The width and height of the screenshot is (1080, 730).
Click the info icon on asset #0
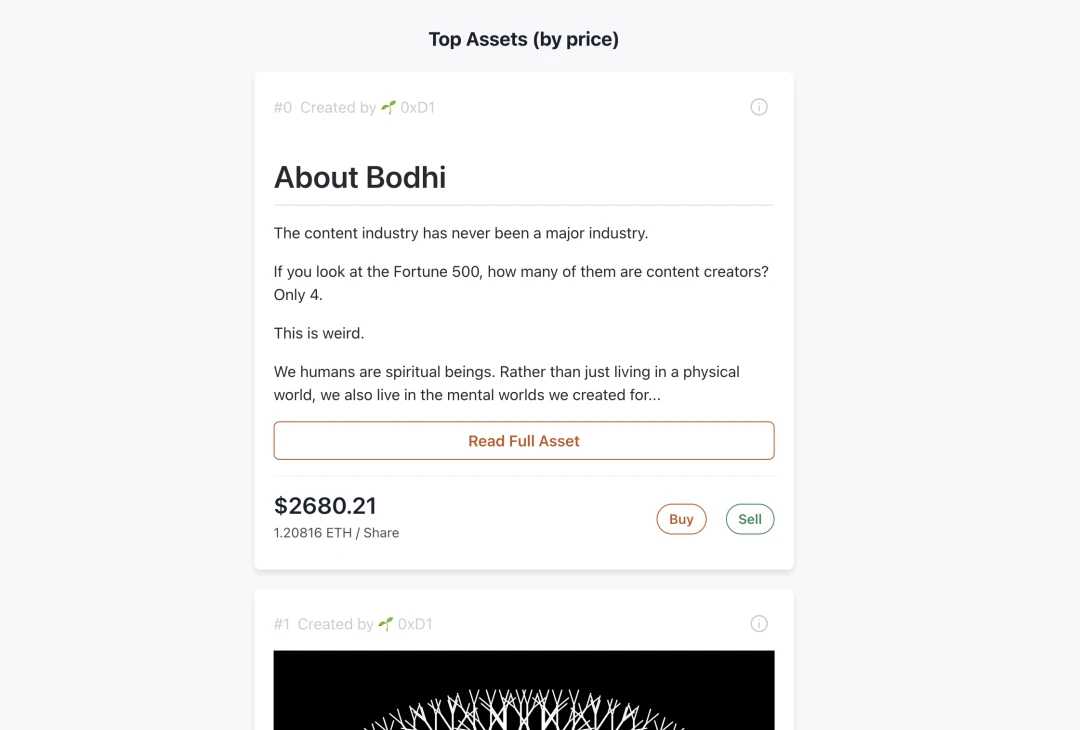[759, 107]
